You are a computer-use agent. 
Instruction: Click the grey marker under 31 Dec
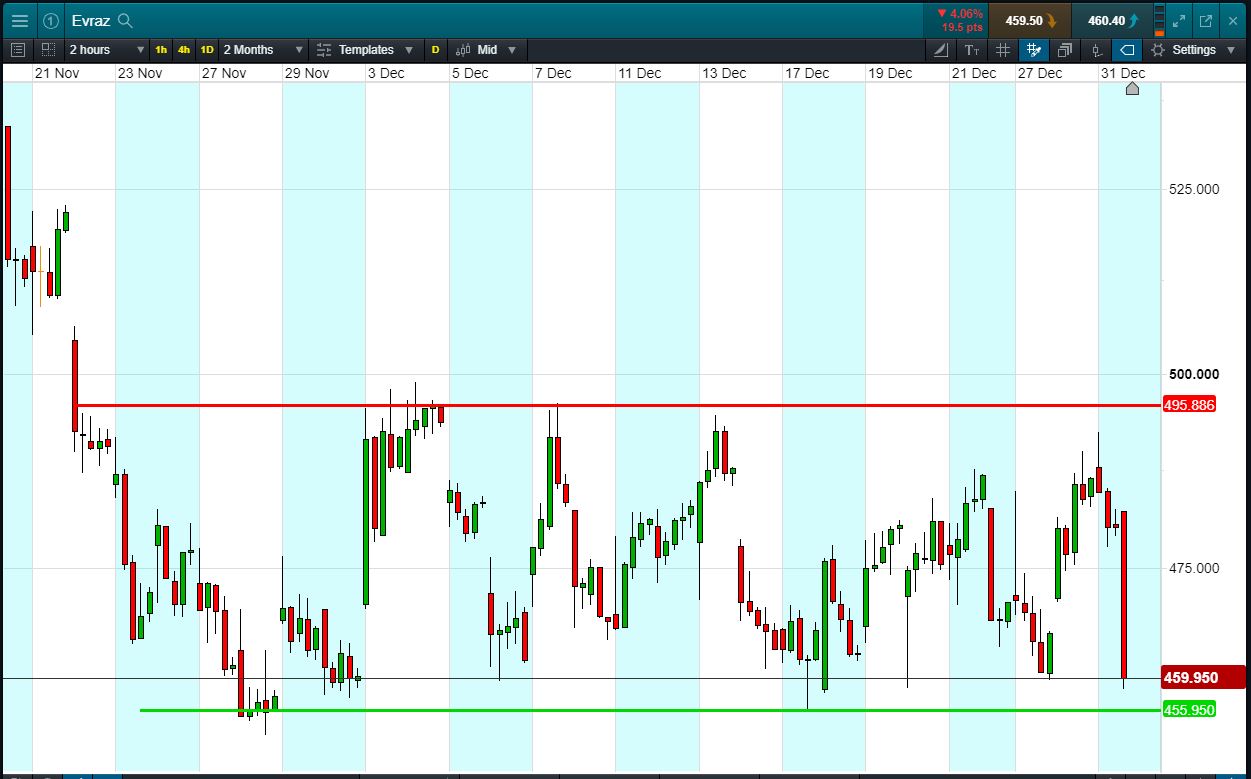pyautogui.click(x=1132, y=89)
